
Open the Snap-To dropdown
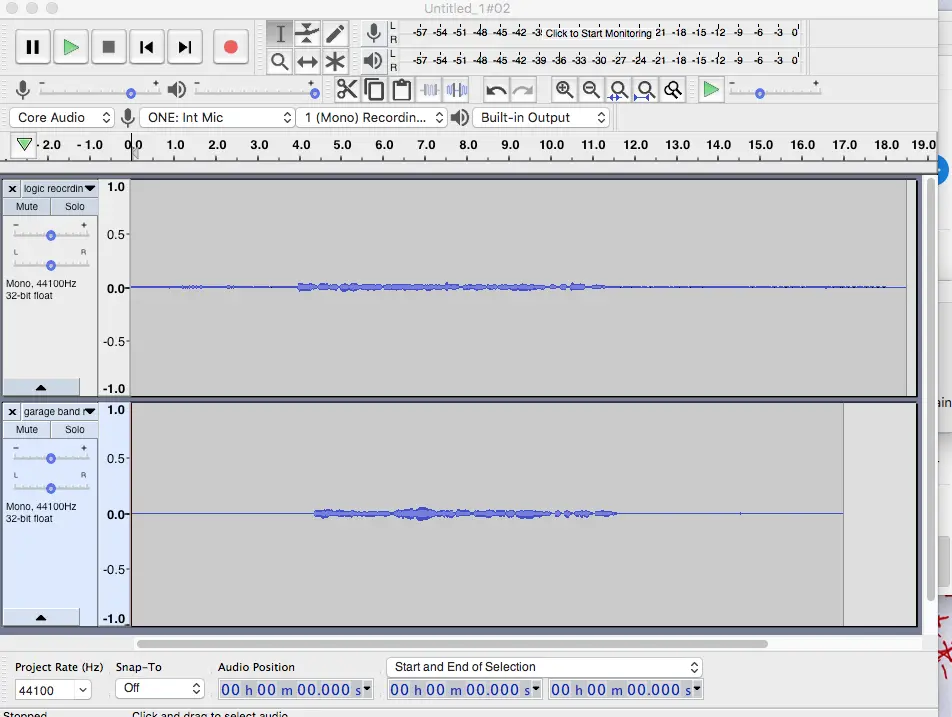coord(159,688)
